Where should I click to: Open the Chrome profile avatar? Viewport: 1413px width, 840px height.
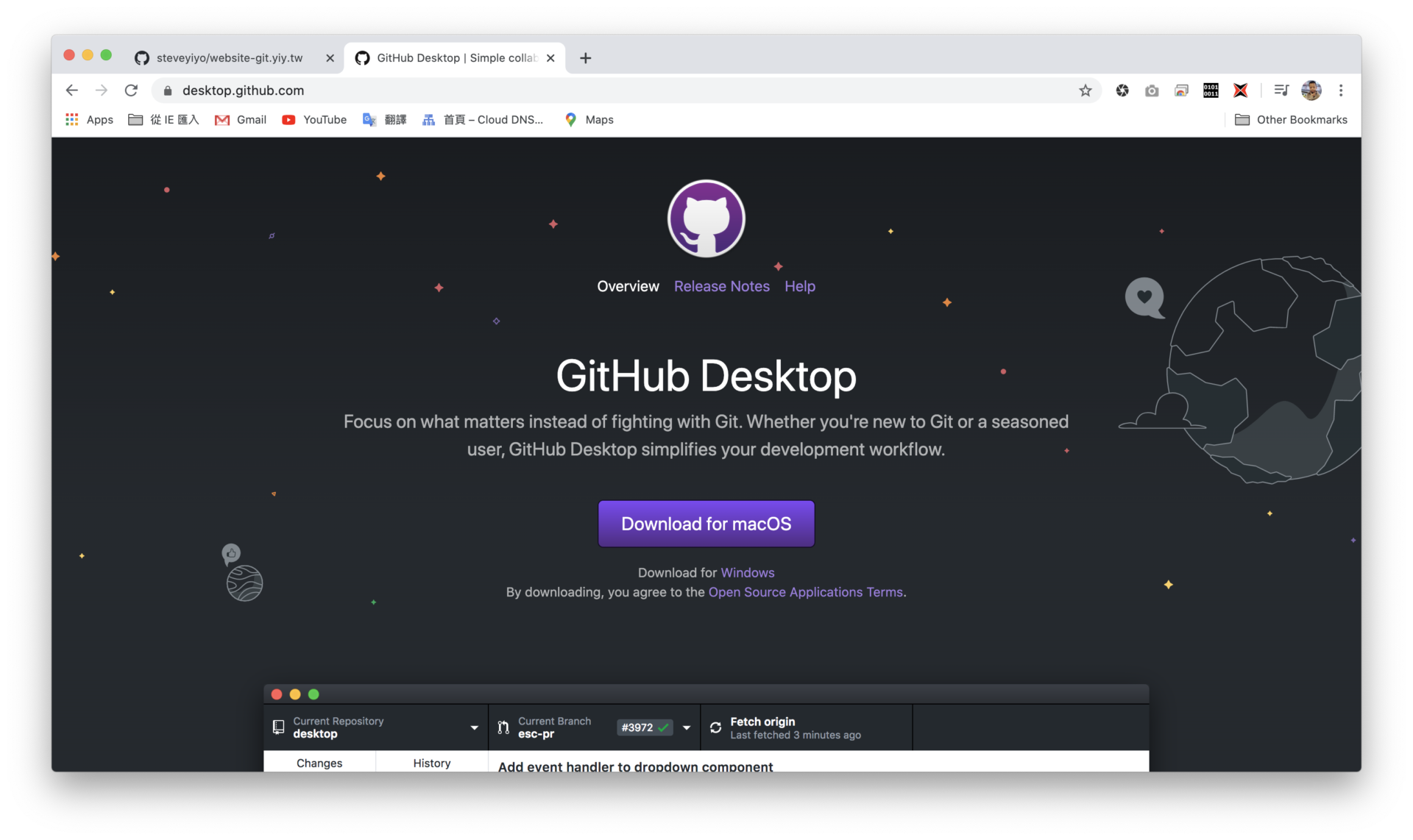click(1311, 90)
